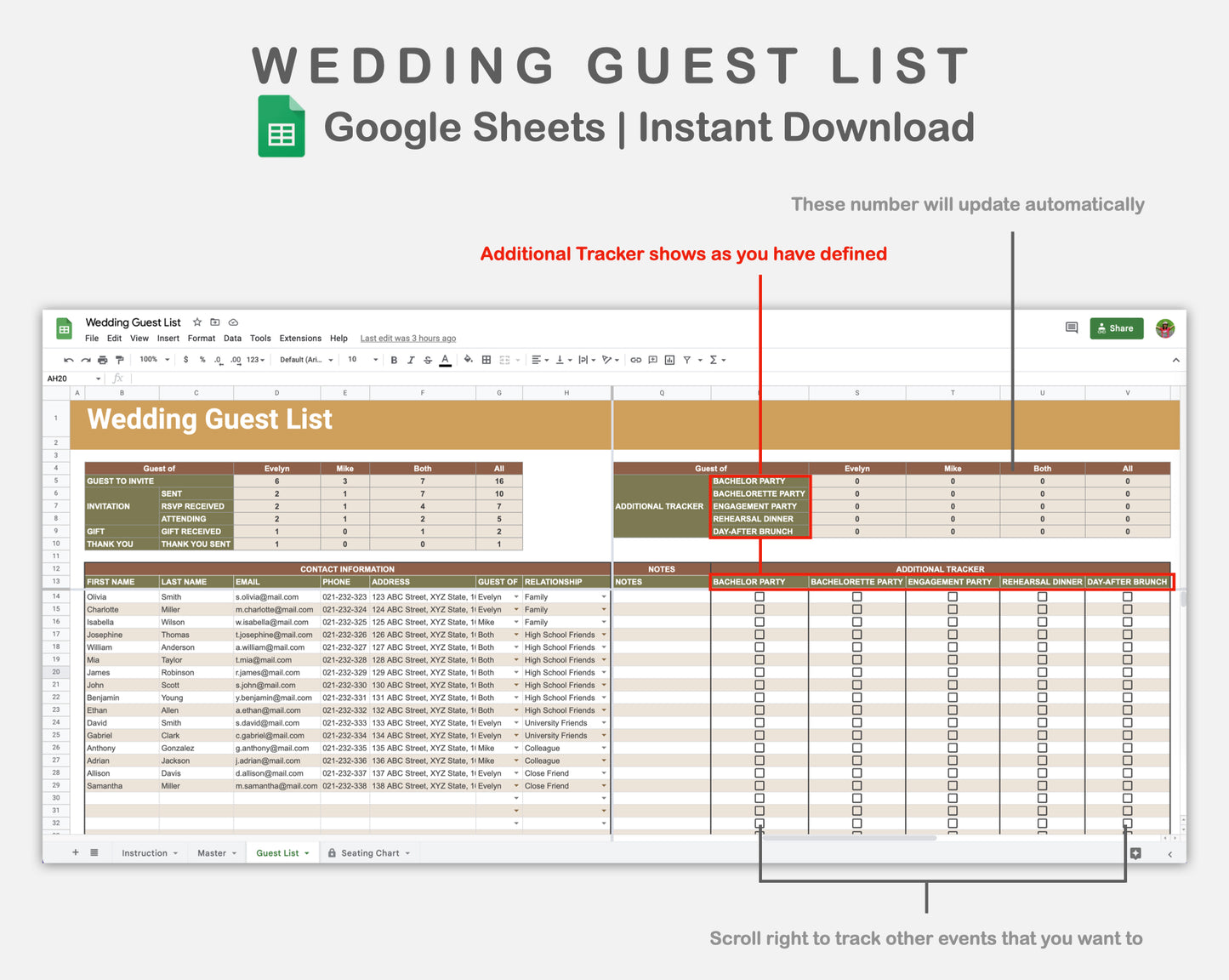
Task: Tick Olivia Smith's Engagement Party checkbox
Action: (x=953, y=596)
